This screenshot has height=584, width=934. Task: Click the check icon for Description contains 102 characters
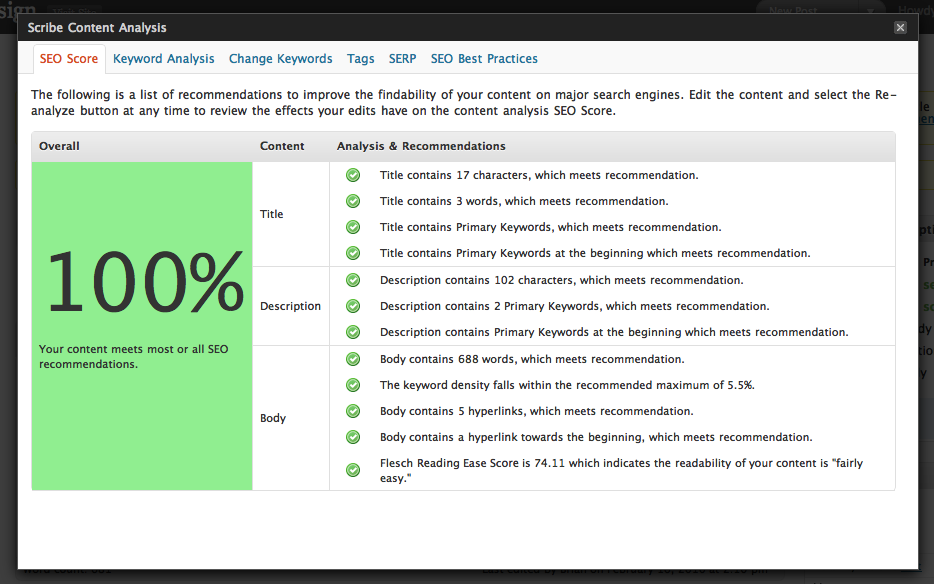(353, 280)
